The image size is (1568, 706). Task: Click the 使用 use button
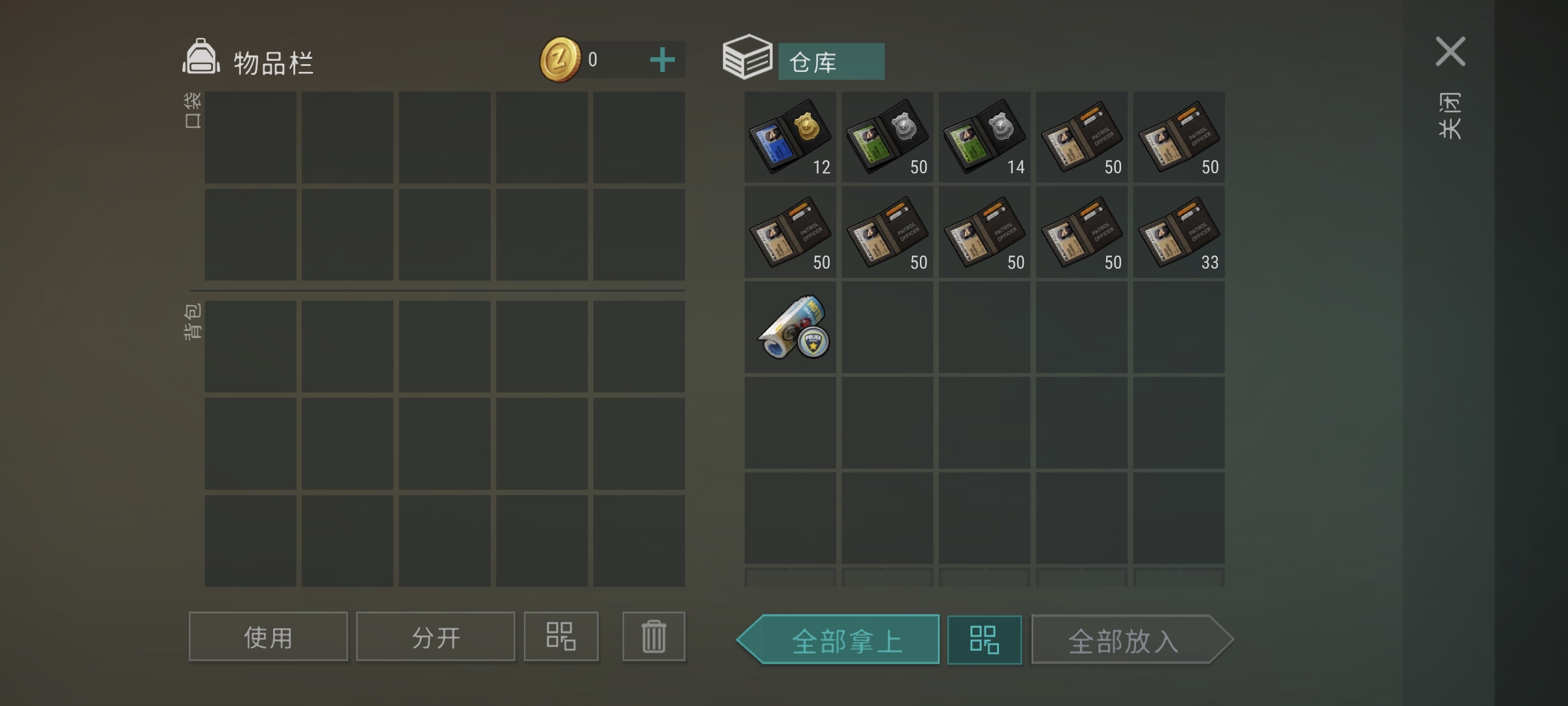coord(268,637)
